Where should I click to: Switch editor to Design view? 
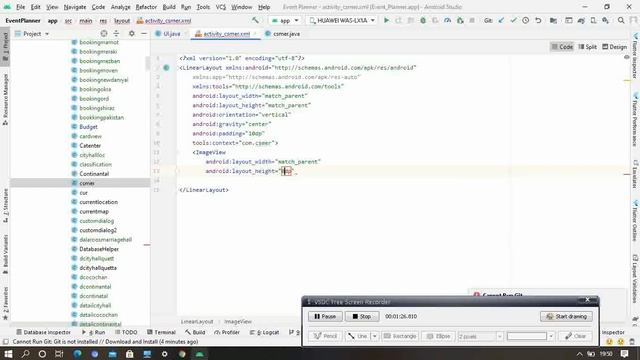coord(614,47)
